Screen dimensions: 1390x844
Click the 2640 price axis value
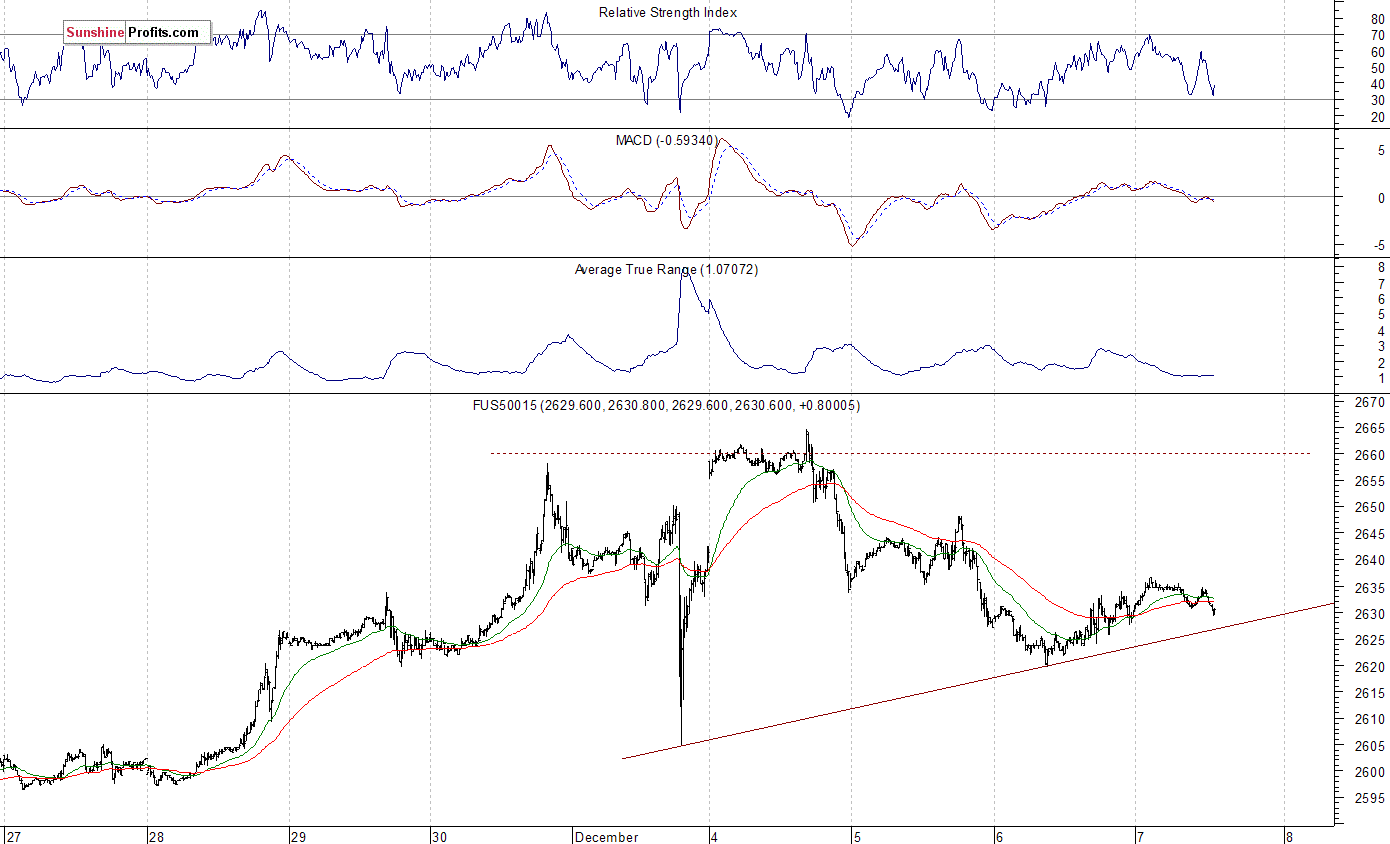tap(1371, 561)
